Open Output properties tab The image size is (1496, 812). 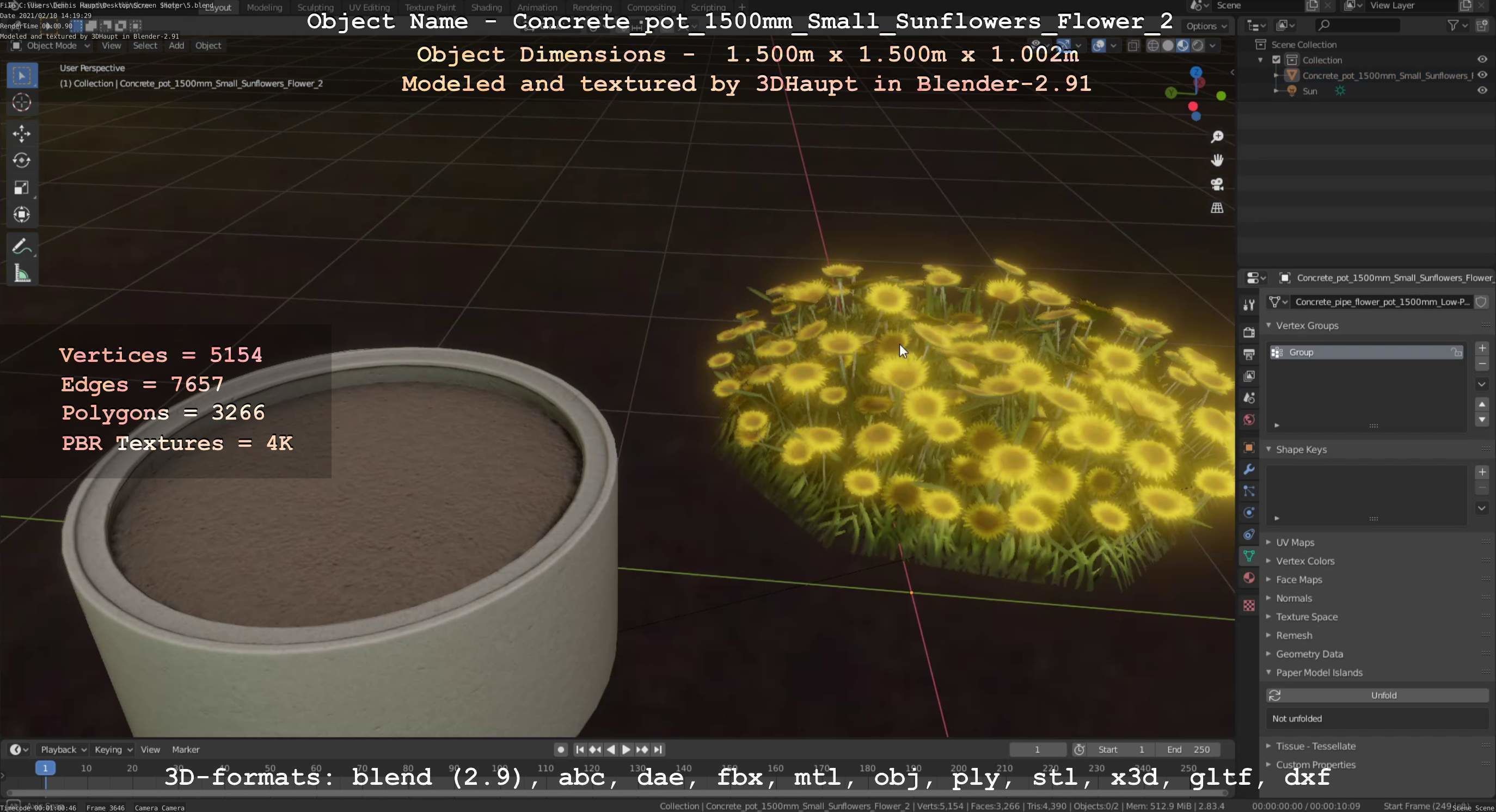point(1249,354)
